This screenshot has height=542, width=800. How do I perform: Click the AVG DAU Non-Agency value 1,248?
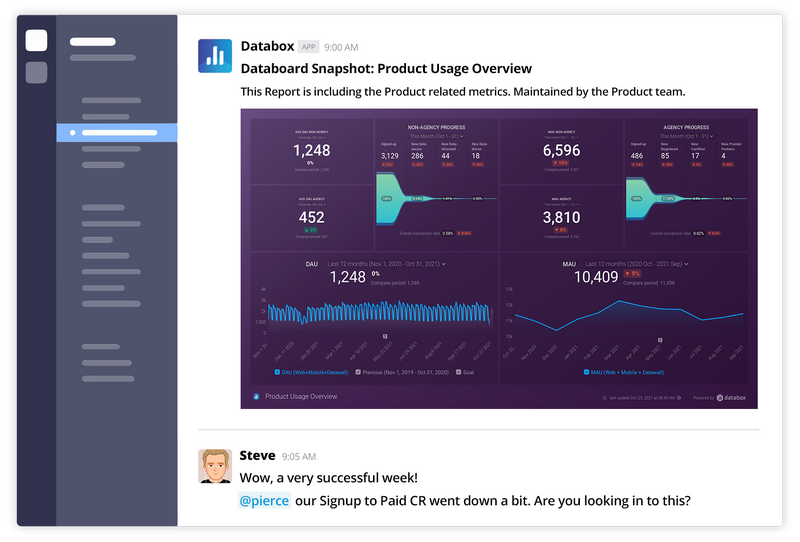(x=312, y=151)
